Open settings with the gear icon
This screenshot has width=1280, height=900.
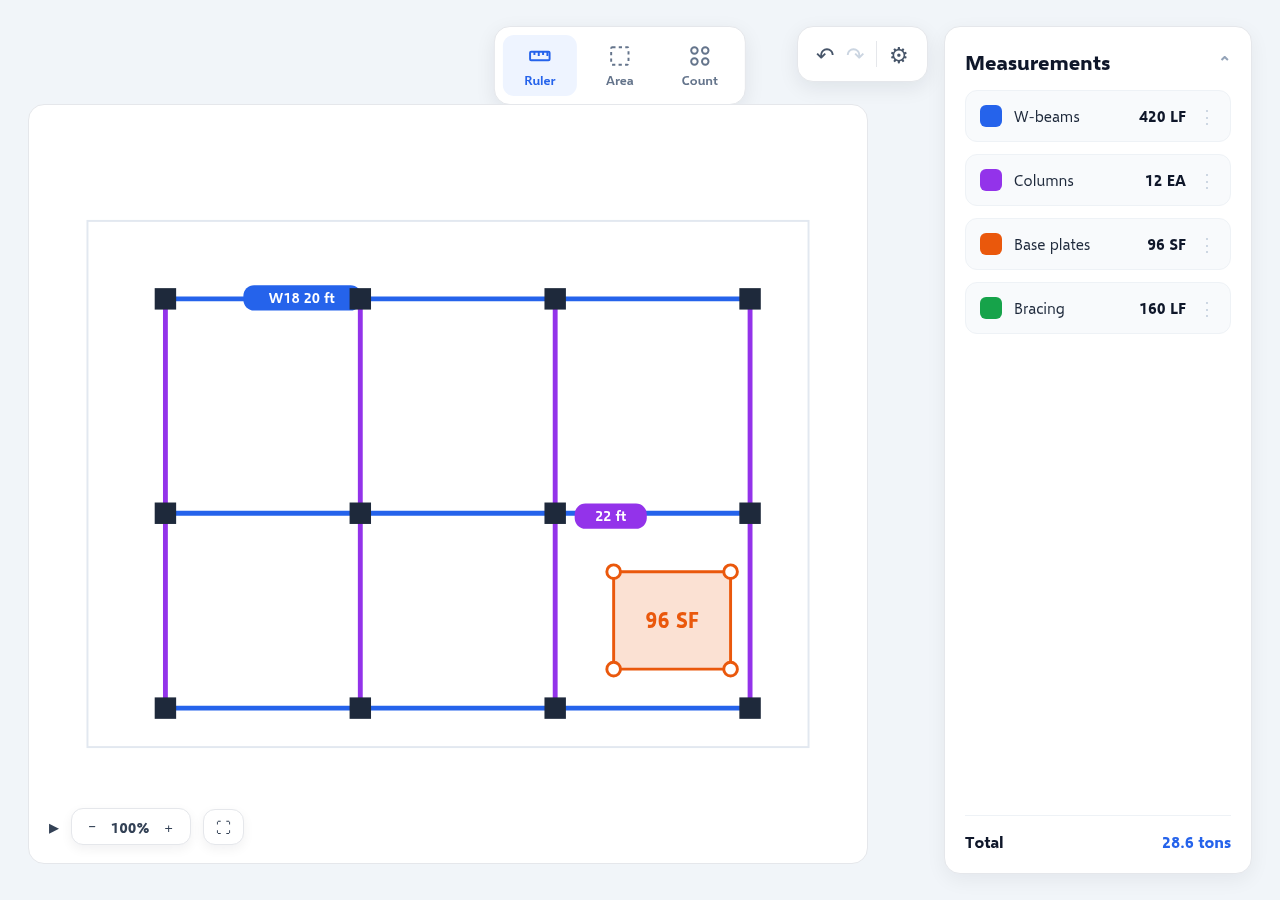[x=899, y=55]
